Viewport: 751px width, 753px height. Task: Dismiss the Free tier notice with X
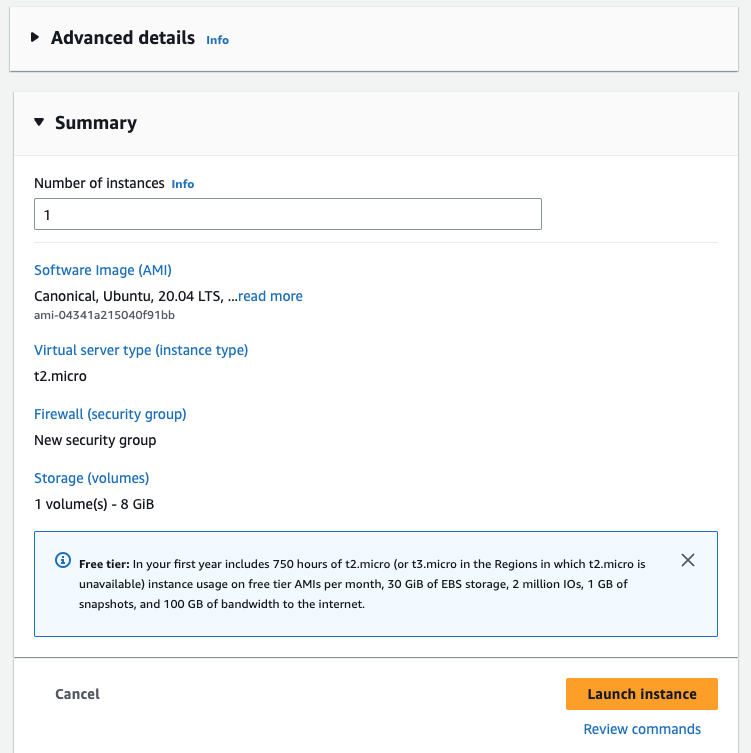point(688,560)
